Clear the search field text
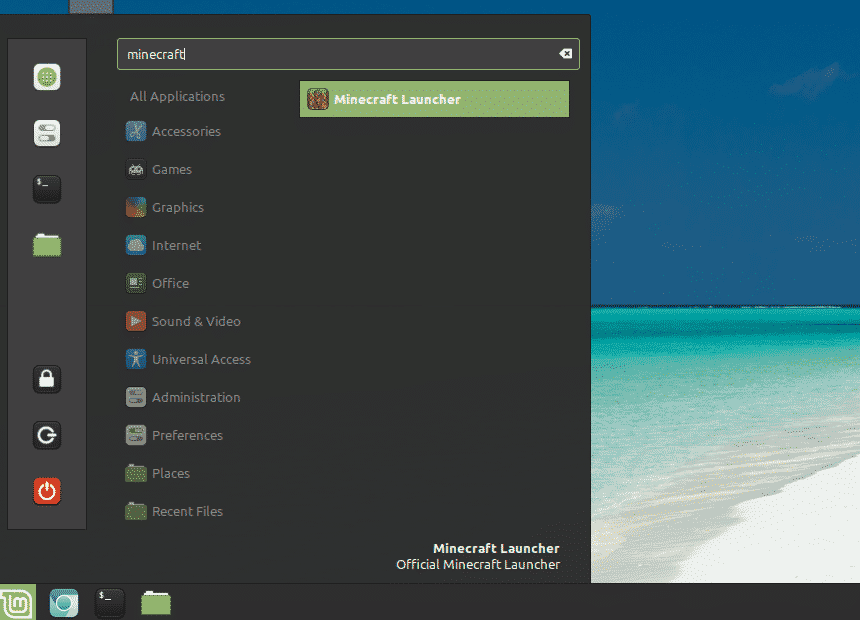The image size is (860, 620). pos(564,54)
